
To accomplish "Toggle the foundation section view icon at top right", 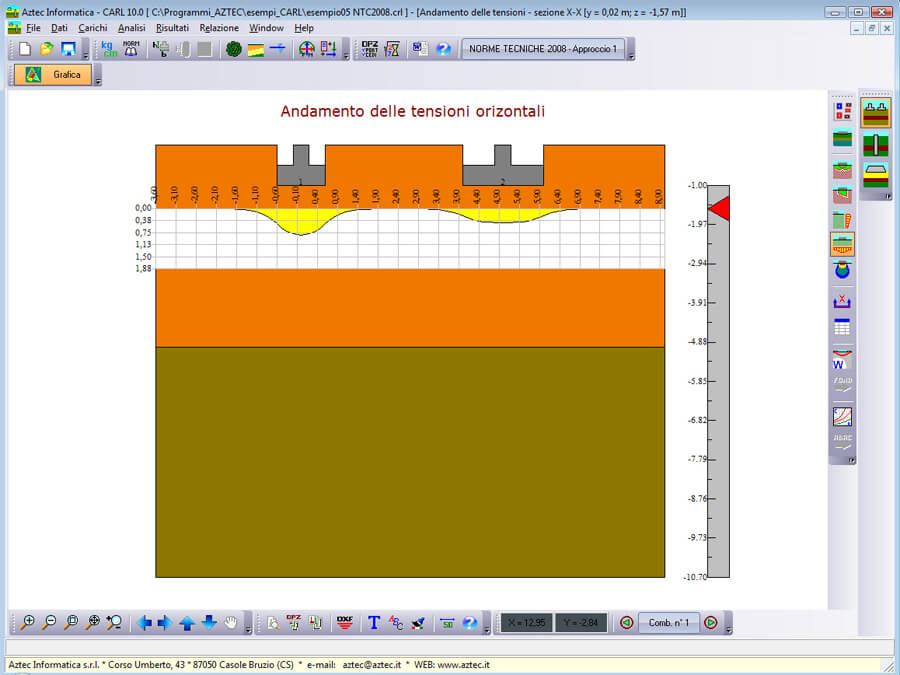I will coord(876,113).
